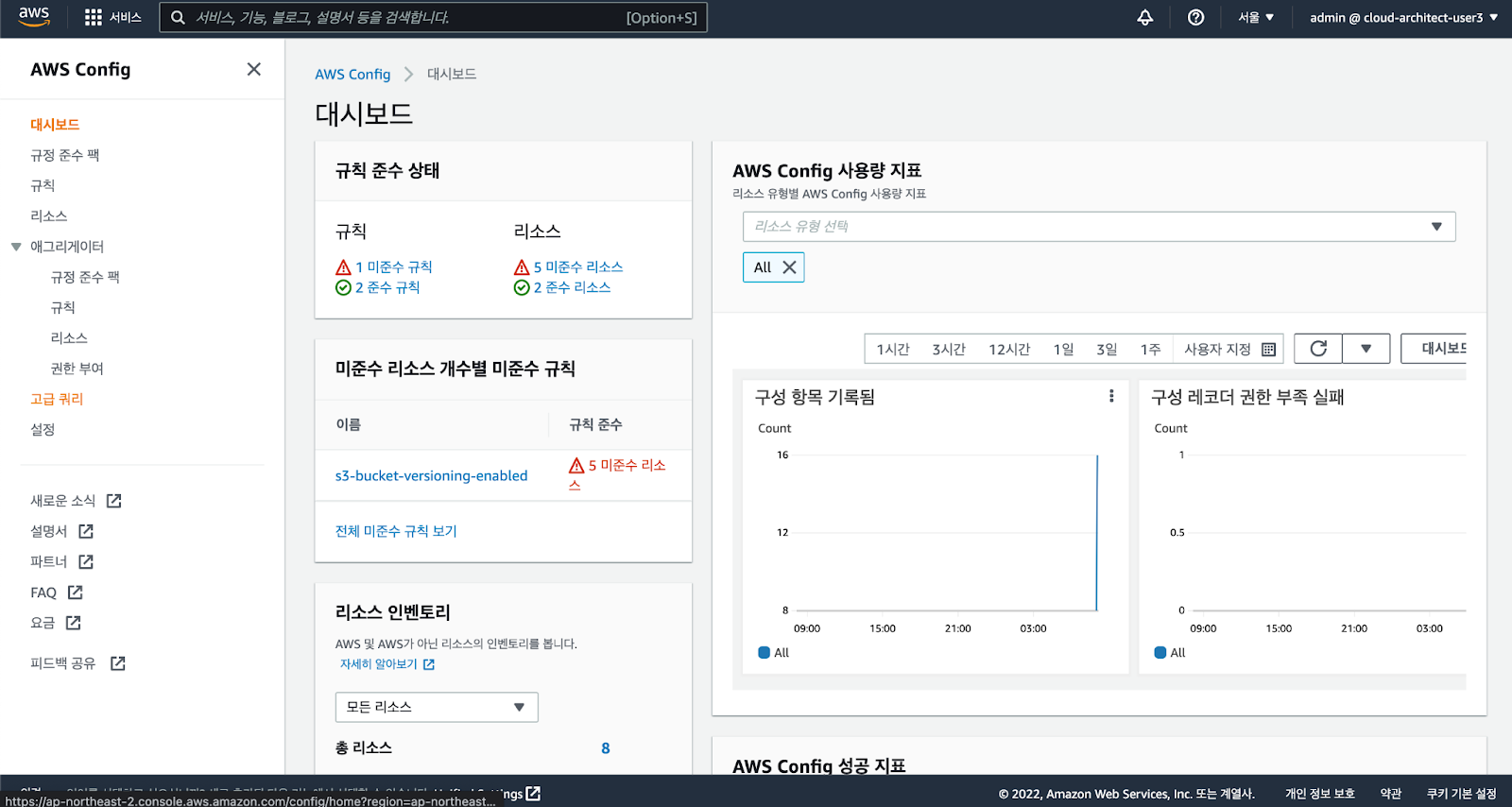
Task: Sort table by 규칙 준수 column header
Action: click(x=595, y=424)
